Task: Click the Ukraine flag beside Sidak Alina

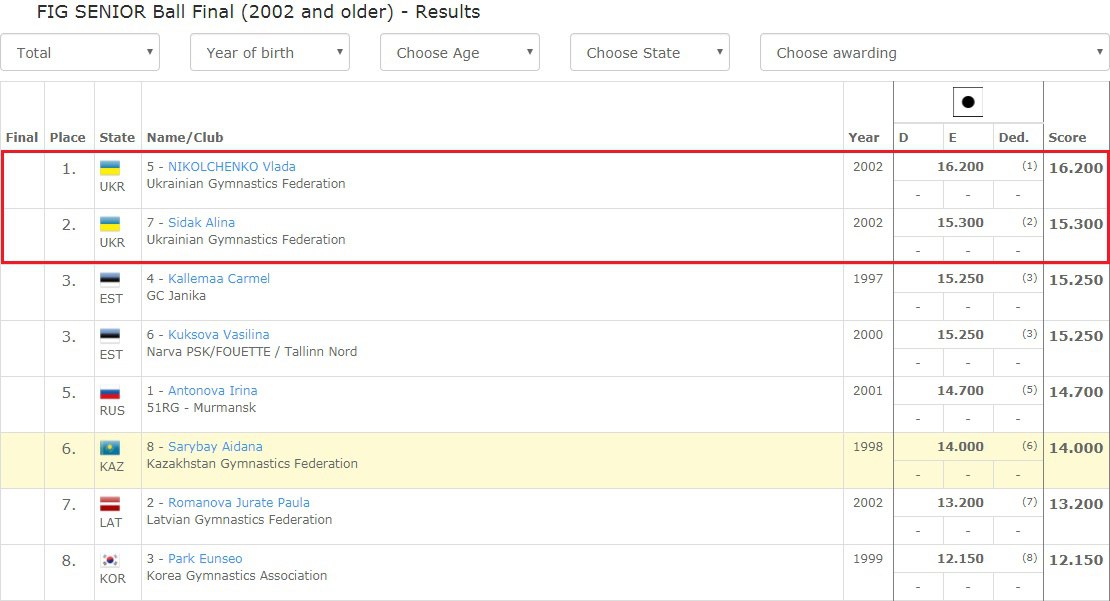Action: click(x=111, y=225)
